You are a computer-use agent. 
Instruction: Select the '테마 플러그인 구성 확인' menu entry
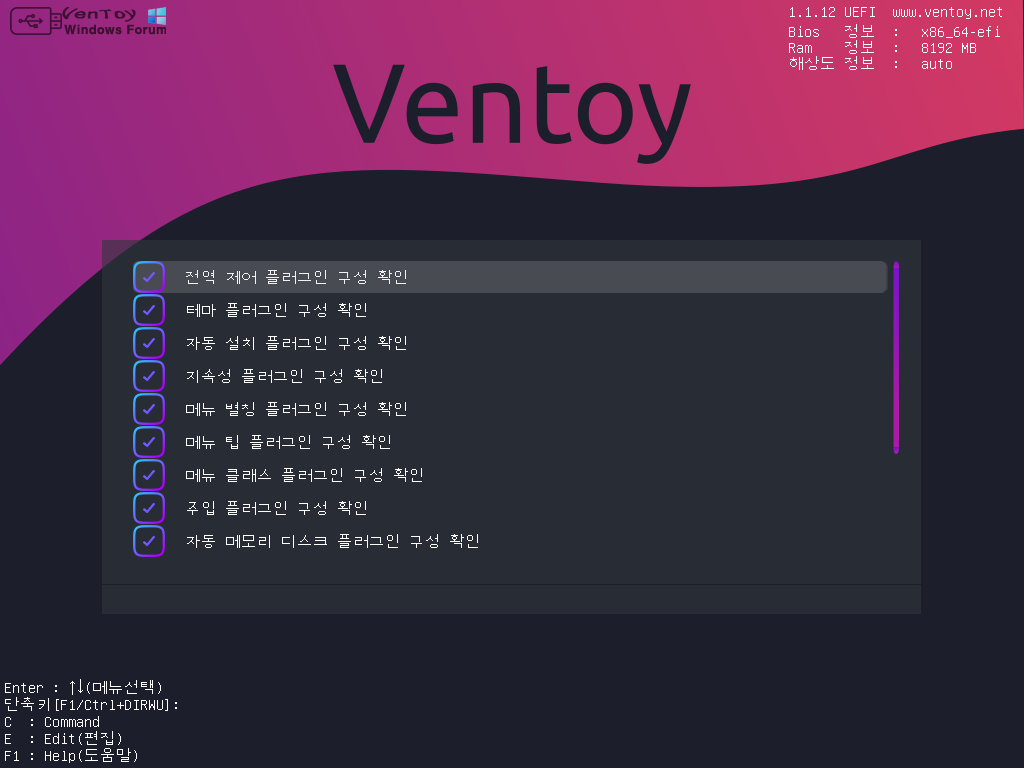pyautogui.click(x=510, y=310)
